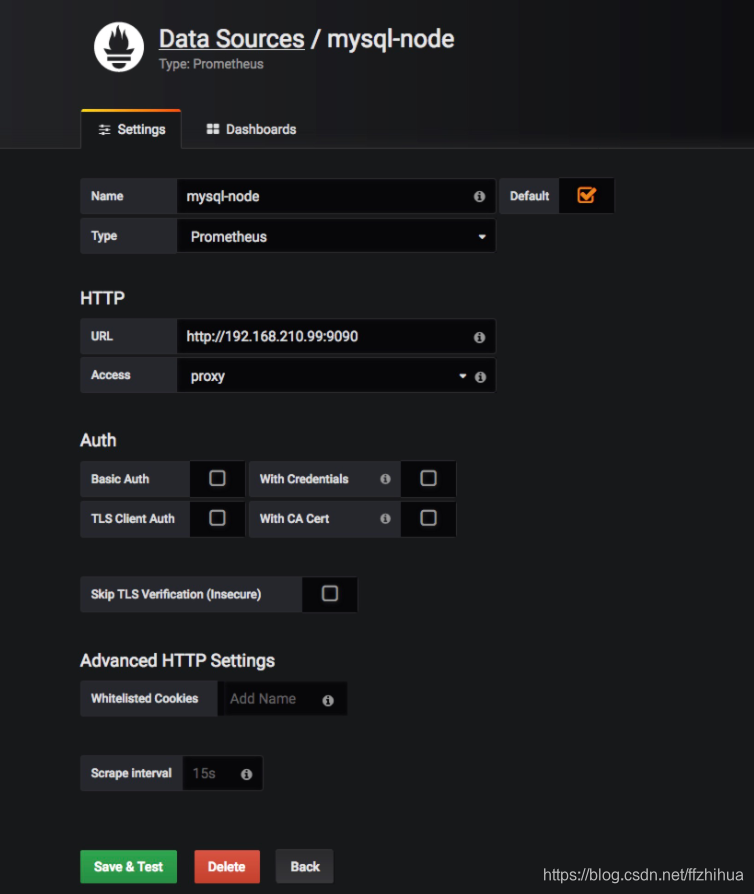Enable the Basic Auth checkbox

pos(217,478)
